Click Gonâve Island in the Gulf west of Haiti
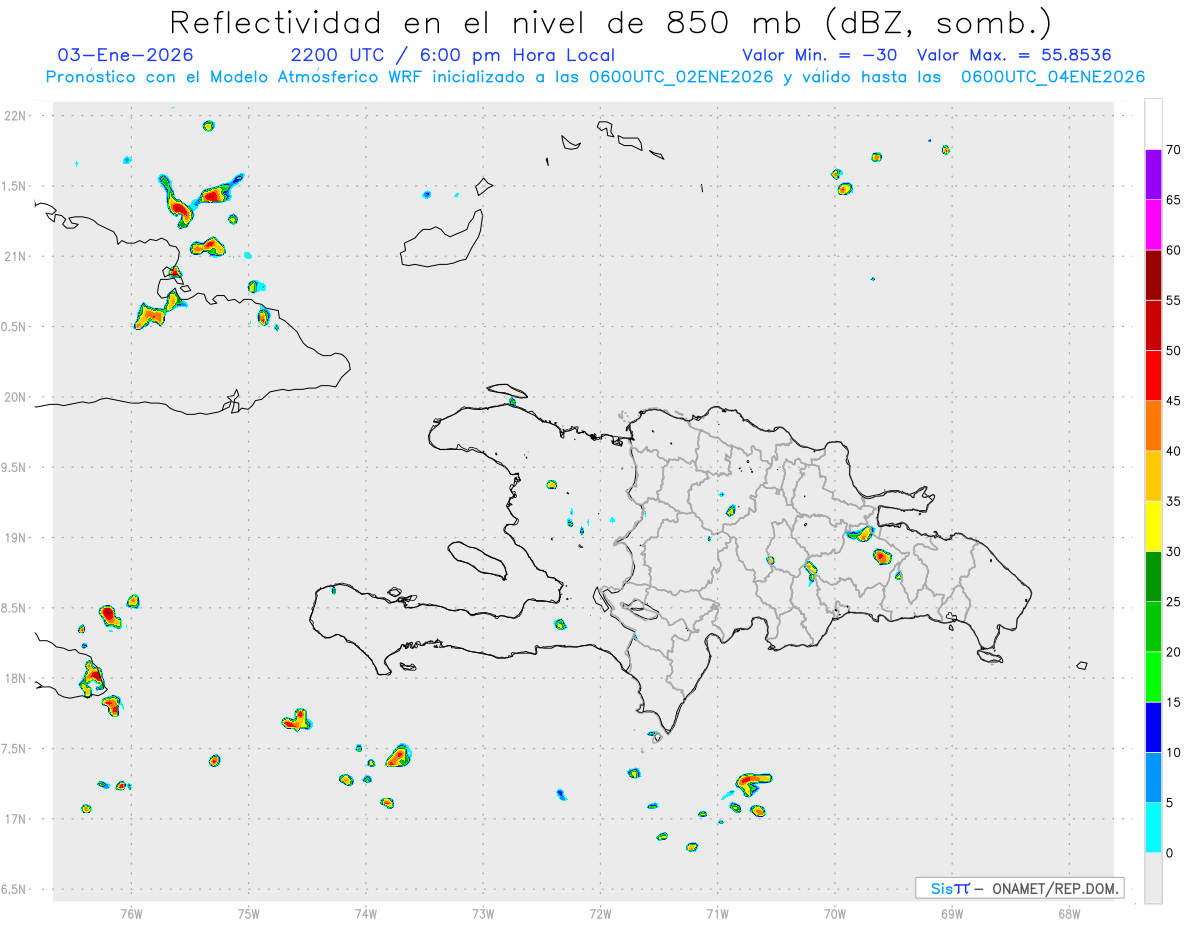 coord(476,560)
